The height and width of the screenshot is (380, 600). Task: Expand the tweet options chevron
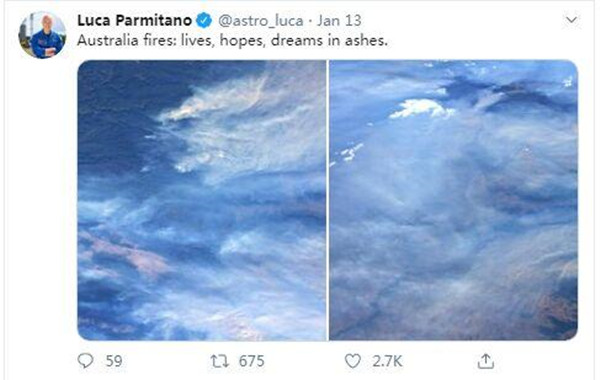(571, 20)
